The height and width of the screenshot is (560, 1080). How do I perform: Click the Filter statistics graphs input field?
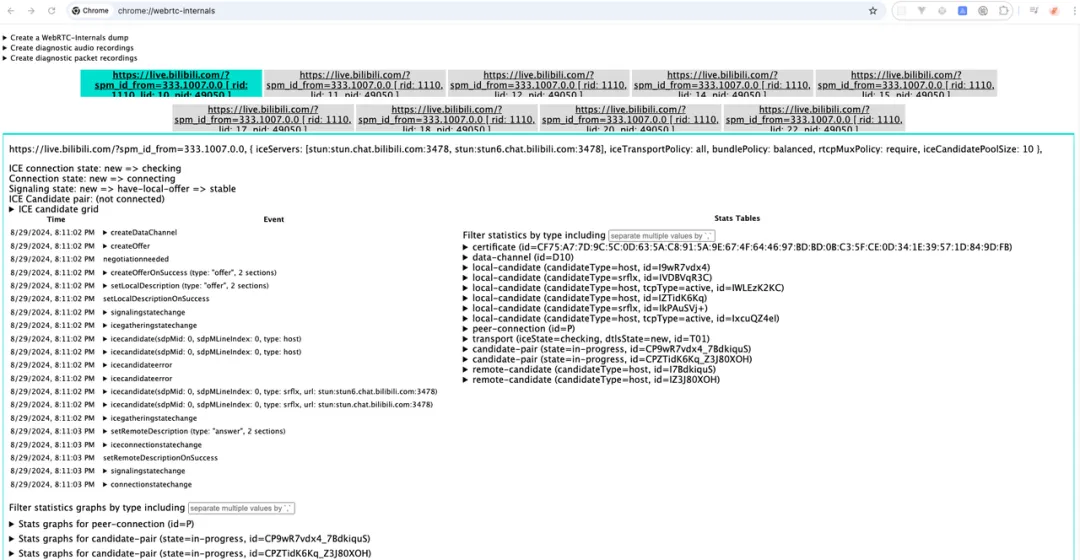click(241, 508)
